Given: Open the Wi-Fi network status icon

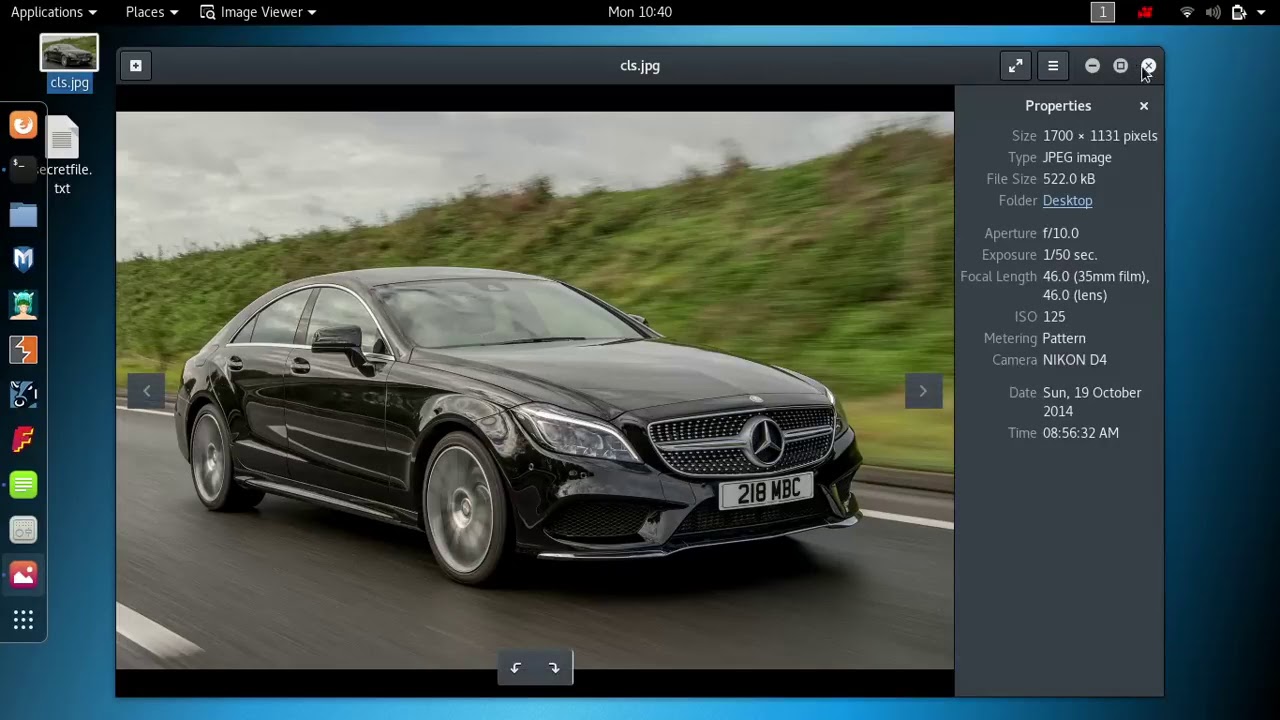Looking at the screenshot, I should [x=1187, y=12].
